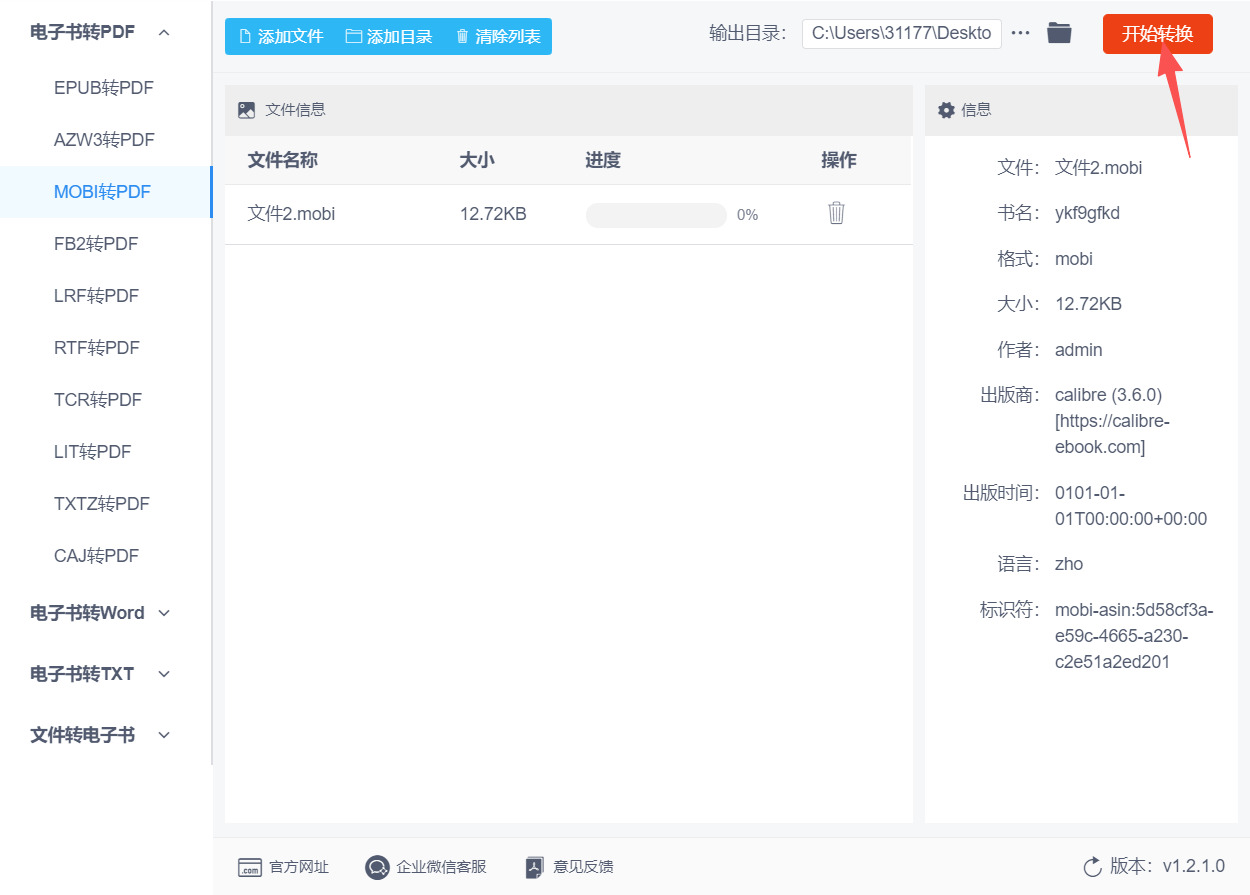Click the 12.72KB size cell in table

(493, 214)
